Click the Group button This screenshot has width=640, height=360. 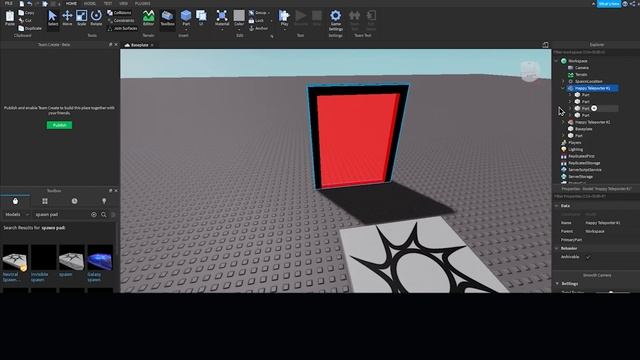coord(258,13)
